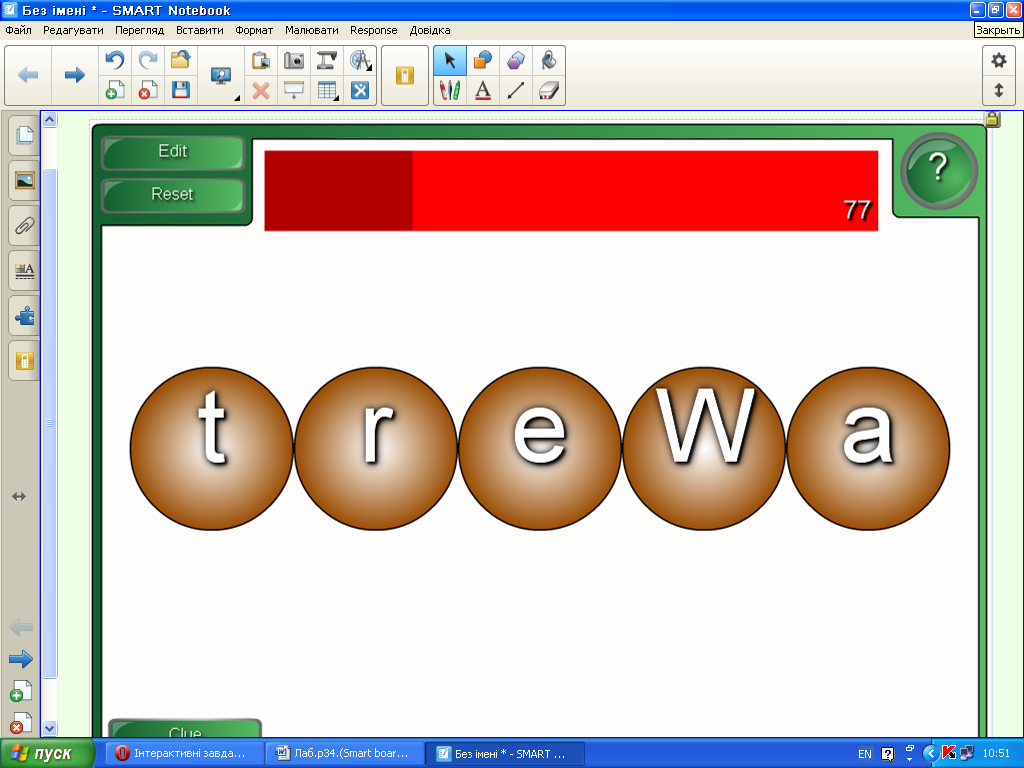
Task: Click the Paste clipboard icon
Action: coord(261,61)
